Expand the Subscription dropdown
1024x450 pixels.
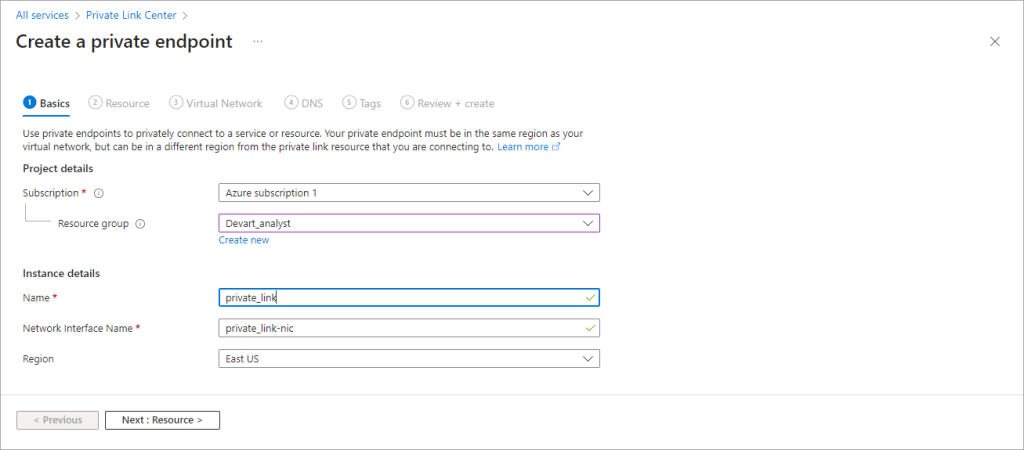pos(409,193)
